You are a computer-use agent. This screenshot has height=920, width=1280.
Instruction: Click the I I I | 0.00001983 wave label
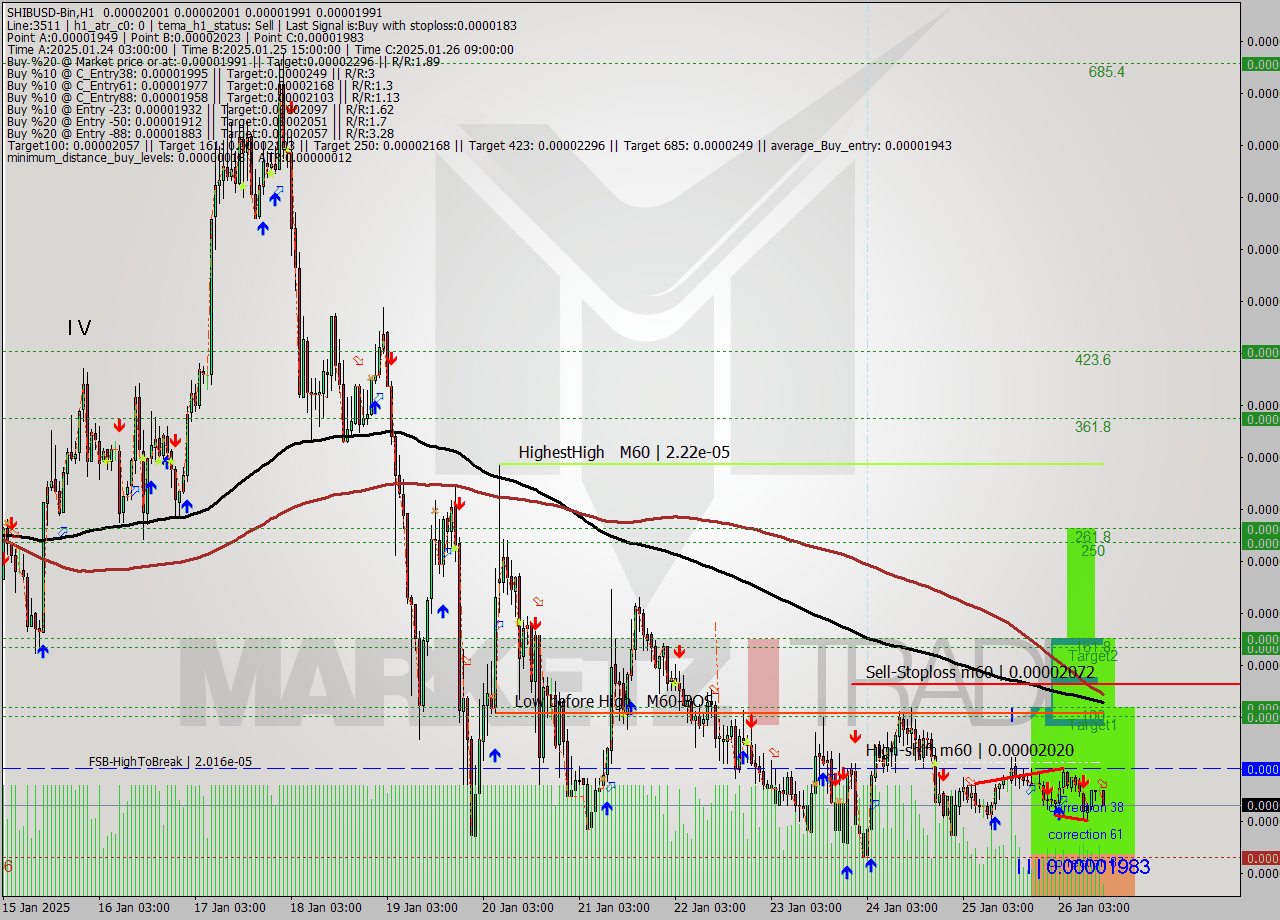[x=1083, y=867]
